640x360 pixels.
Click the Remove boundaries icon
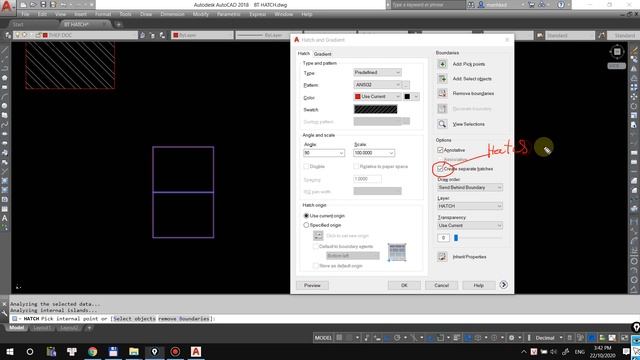click(x=442, y=93)
